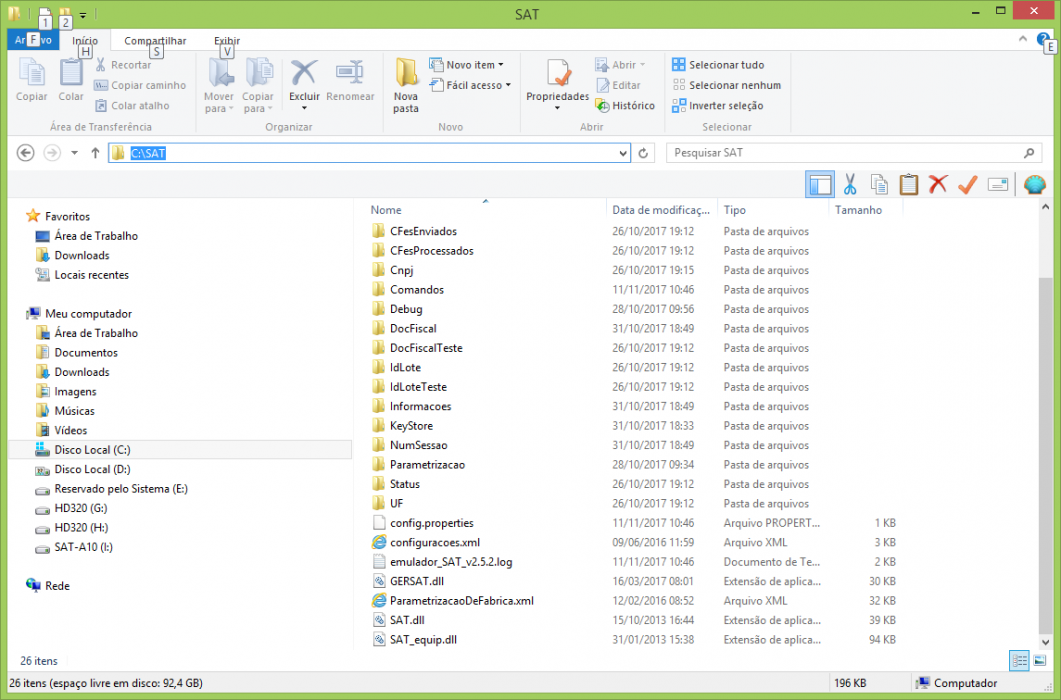The height and width of the screenshot is (700, 1061).
Task: Refresh the folder view
Action: 643,153
